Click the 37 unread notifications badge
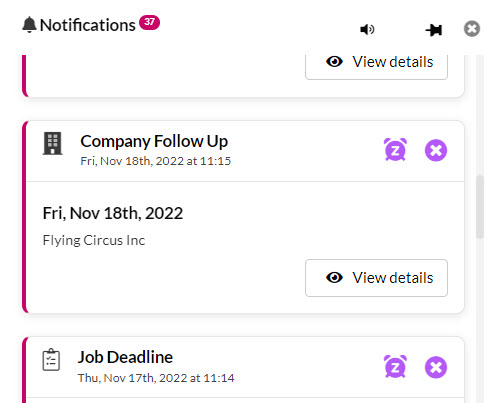Viewport: 494px width, 403px height. pos(149,22)
